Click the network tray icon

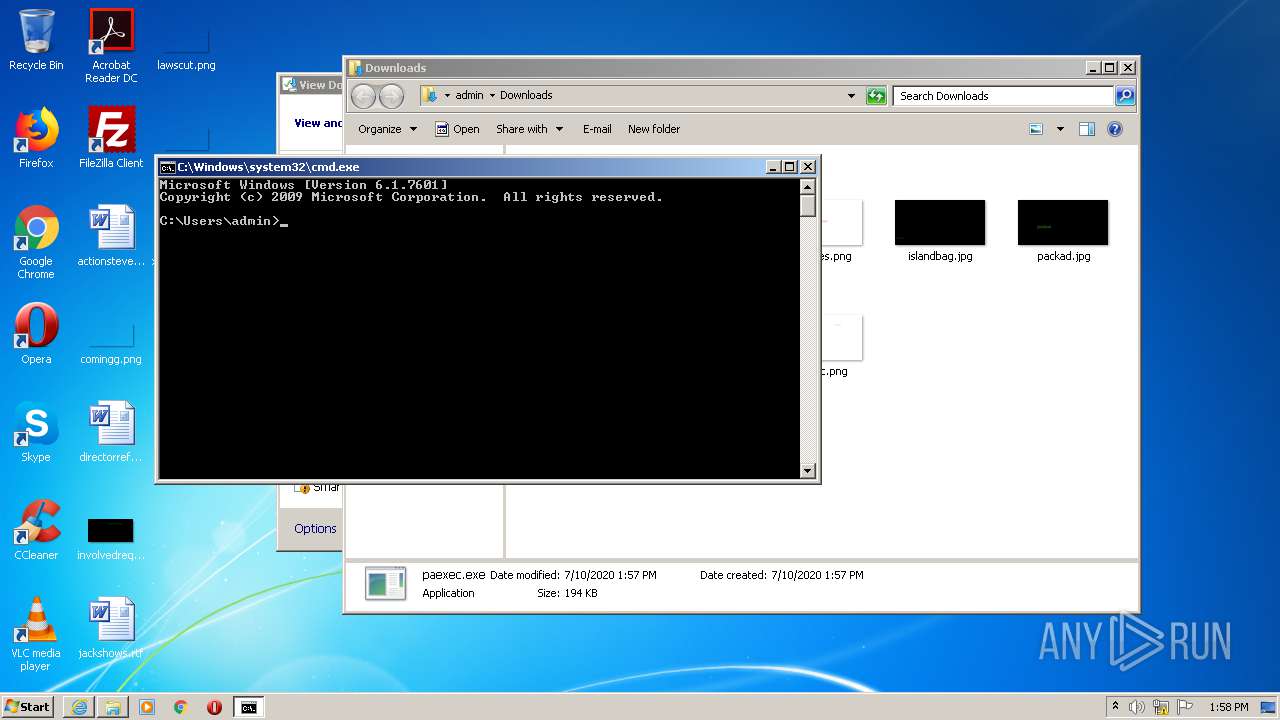(1161, 707)
